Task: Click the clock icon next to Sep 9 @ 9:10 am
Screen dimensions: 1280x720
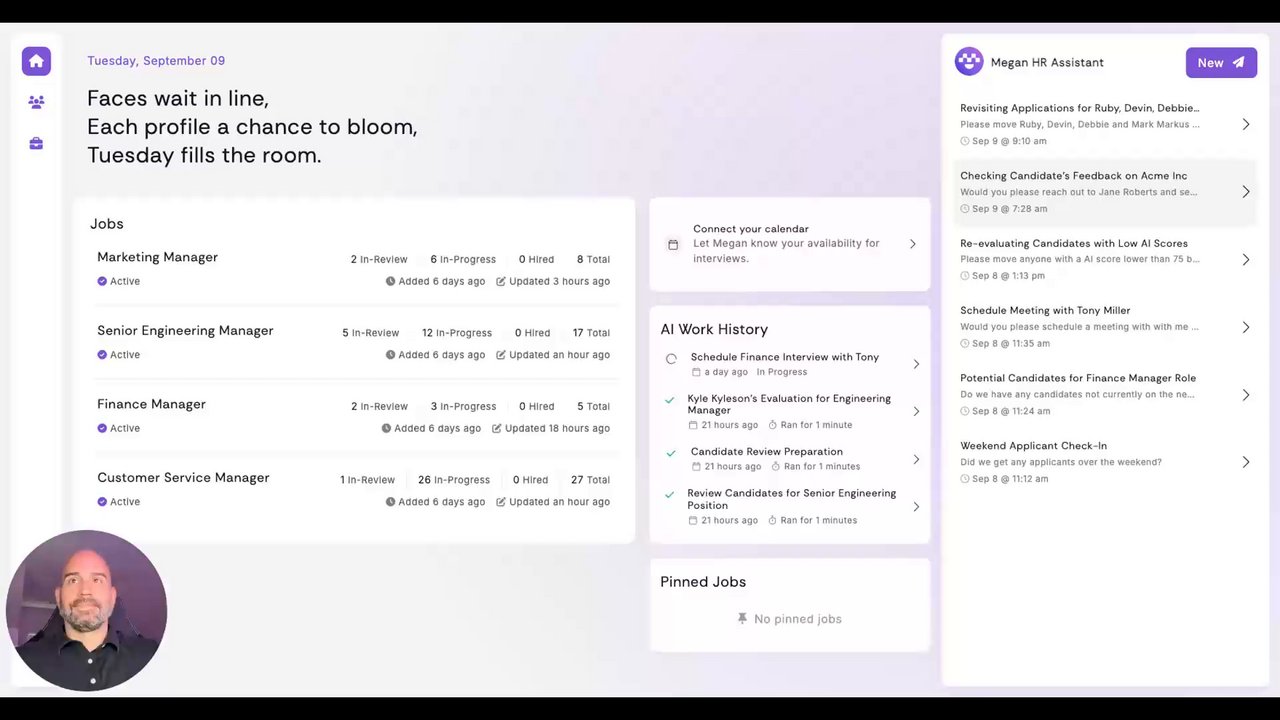Action: point(965,141)
